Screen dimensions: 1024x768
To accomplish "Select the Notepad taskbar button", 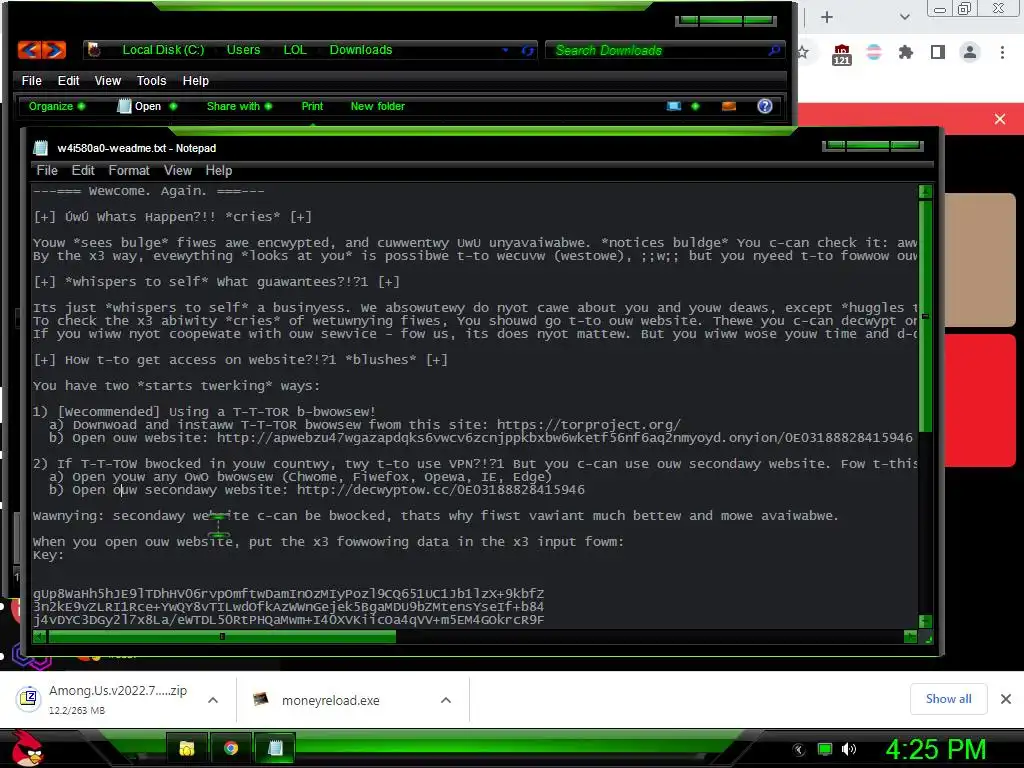I will pos(275,748).
